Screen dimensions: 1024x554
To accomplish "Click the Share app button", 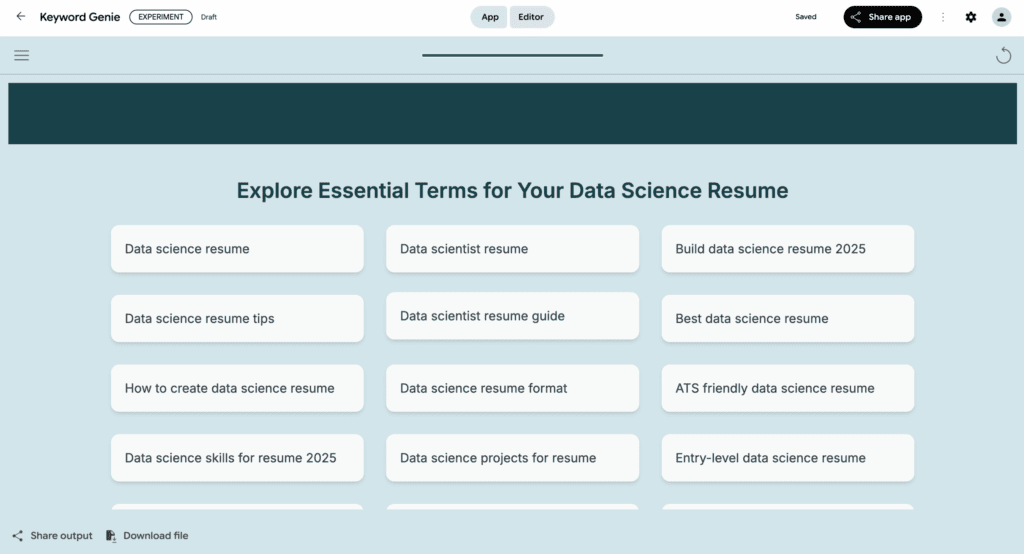I will coord(882,17).
